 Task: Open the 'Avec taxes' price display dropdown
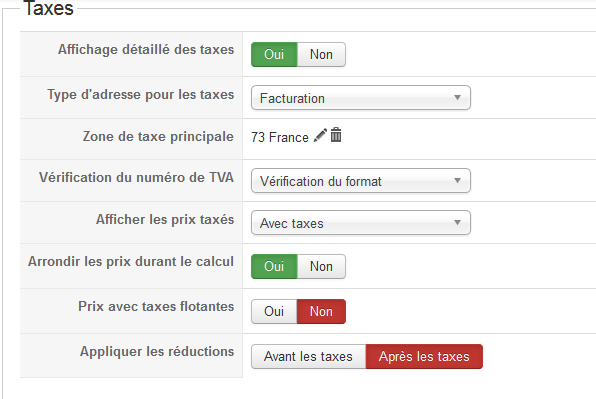click(x=361, y=223)
